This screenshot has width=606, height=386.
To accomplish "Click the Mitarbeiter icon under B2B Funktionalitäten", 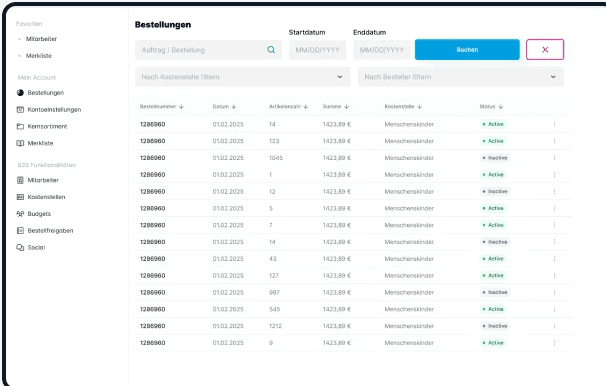I will click(20, 180).
